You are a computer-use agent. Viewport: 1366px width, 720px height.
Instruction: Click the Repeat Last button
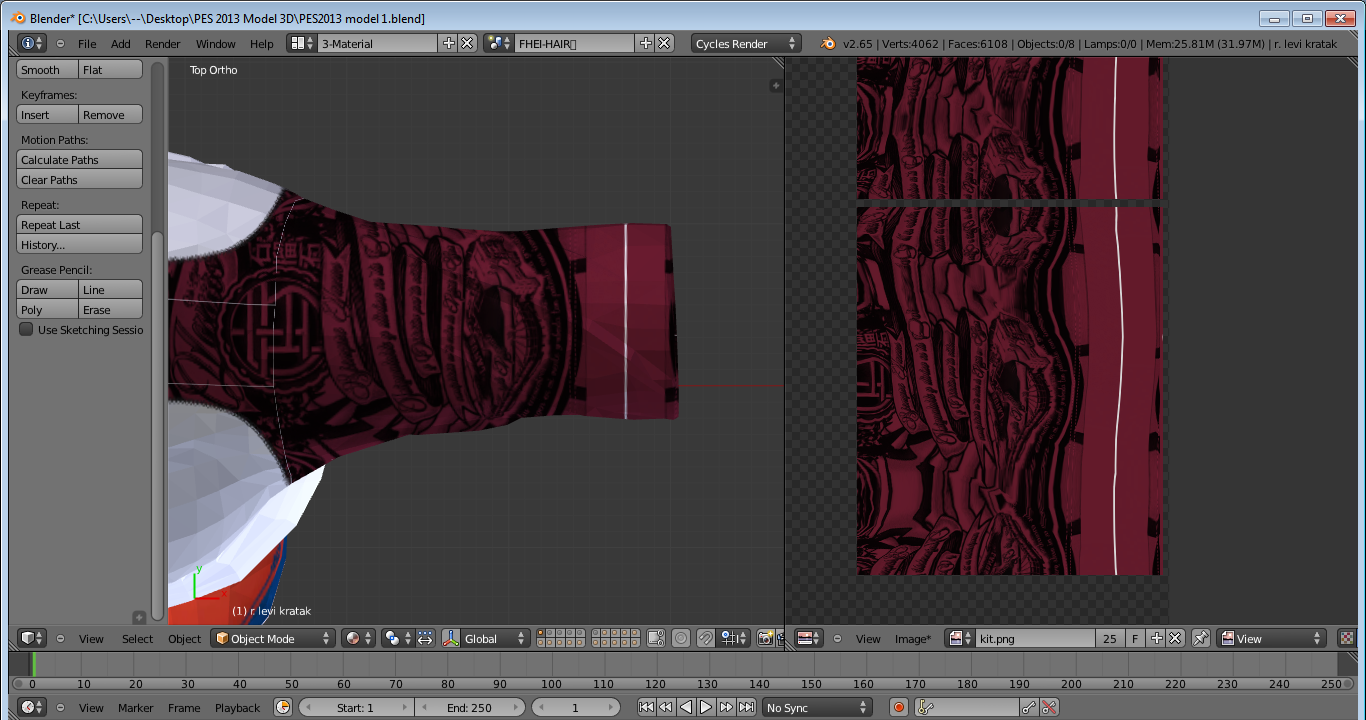point(80,225)
